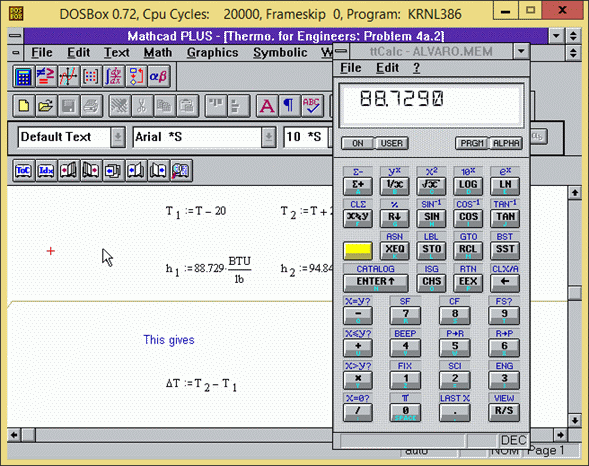Open the Math menu
Image resolution: width=589 pixels, height=466 pixels.
coord(158,53)
